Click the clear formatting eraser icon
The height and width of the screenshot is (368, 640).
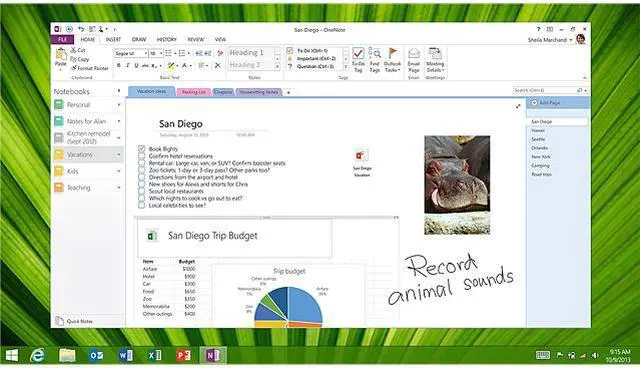click(x=220, y=53)
